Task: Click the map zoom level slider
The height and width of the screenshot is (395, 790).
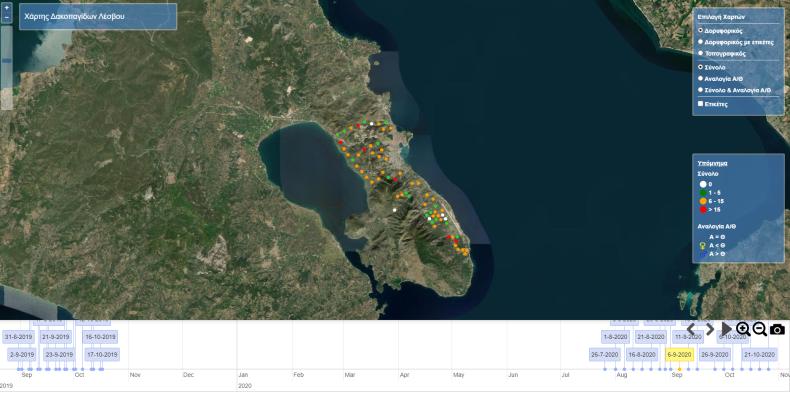Action: point(7,68)
